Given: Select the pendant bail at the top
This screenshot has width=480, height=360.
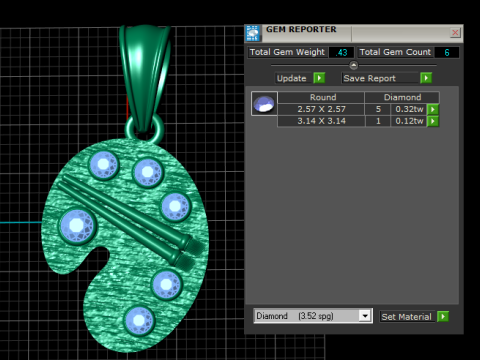Looking at the screenshot, I should [x=144, y=78].
